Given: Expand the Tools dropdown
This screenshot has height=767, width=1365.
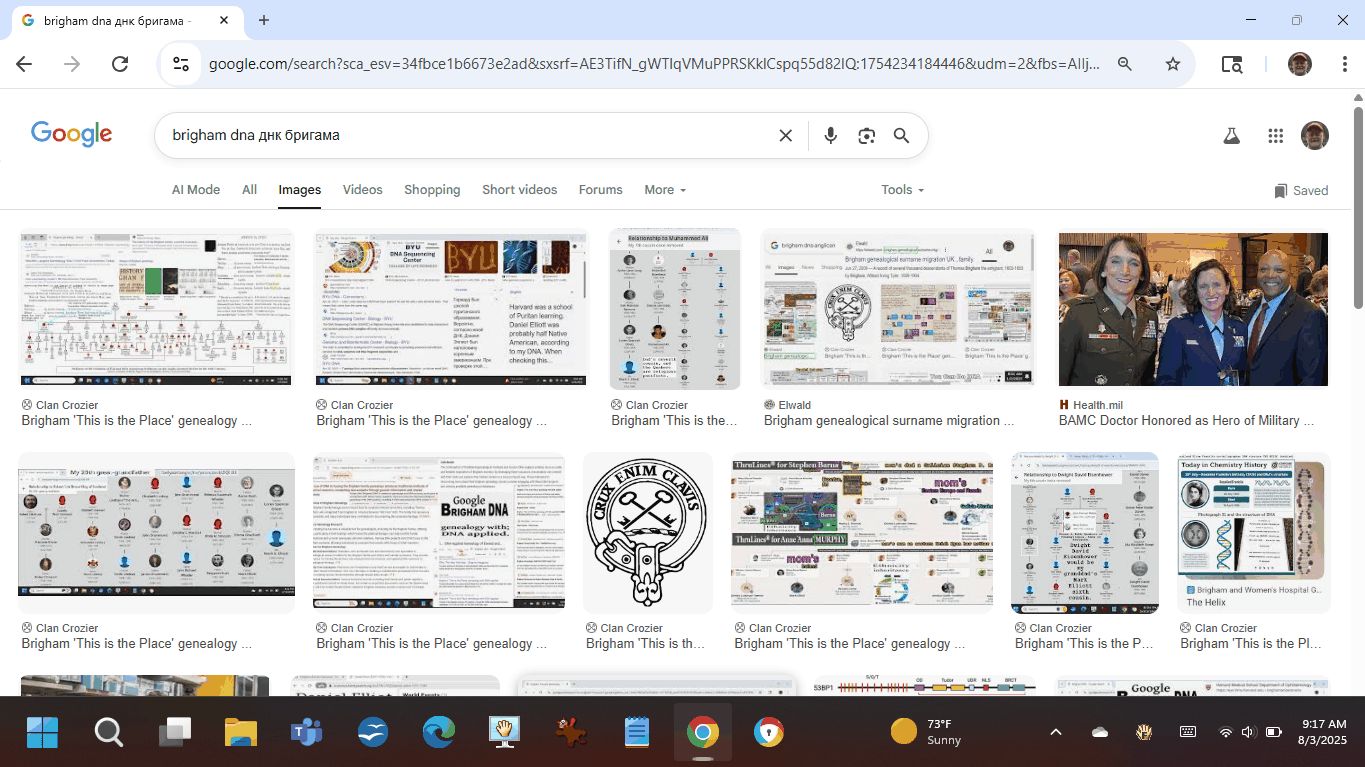Looking at the screenshot, I should tap(902, 190).
